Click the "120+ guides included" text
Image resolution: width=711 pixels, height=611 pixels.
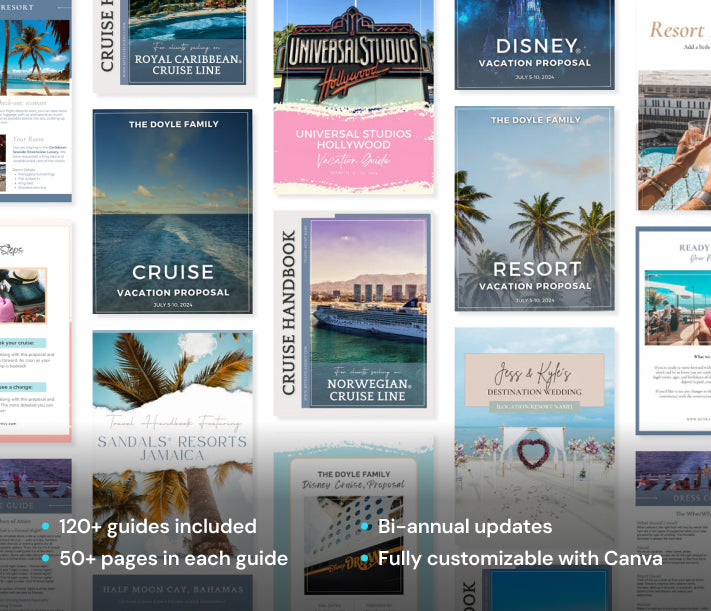(x=157, y=527)
